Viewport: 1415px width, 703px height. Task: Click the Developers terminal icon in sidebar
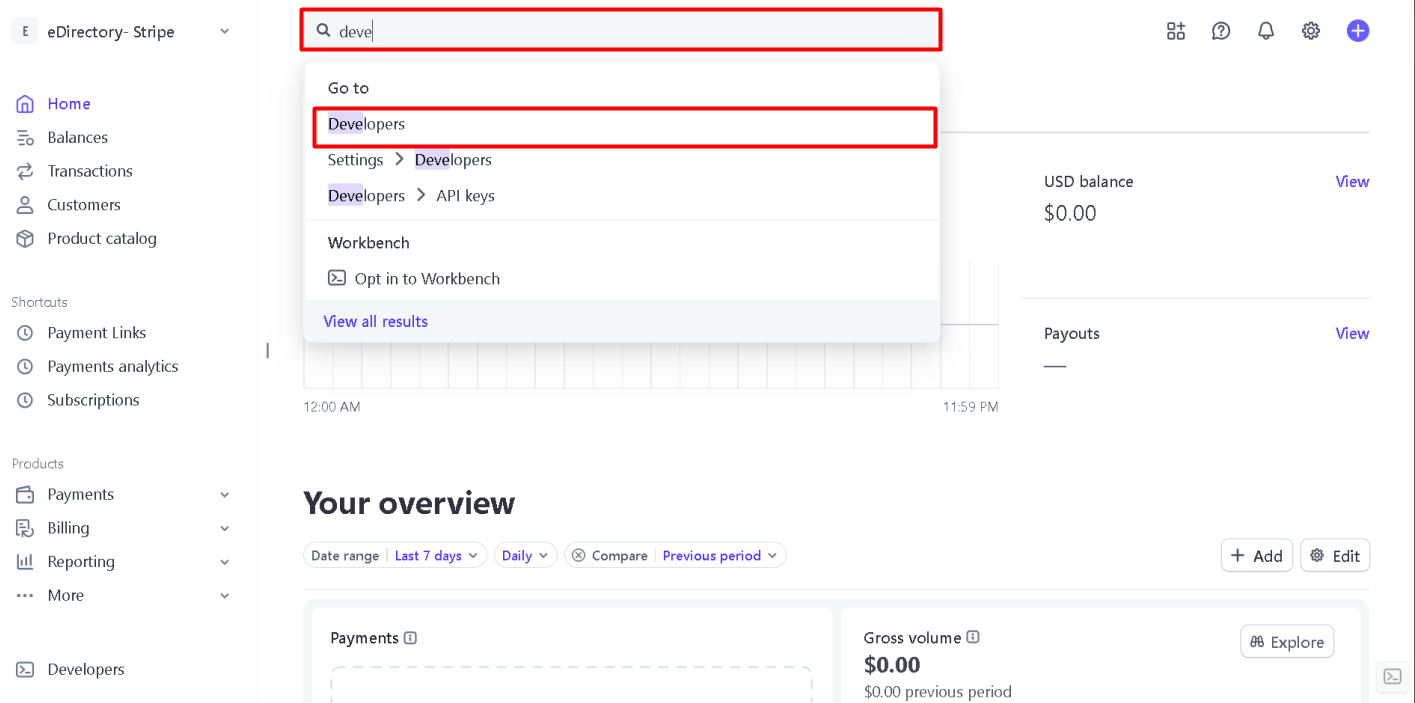coord(25,670)
